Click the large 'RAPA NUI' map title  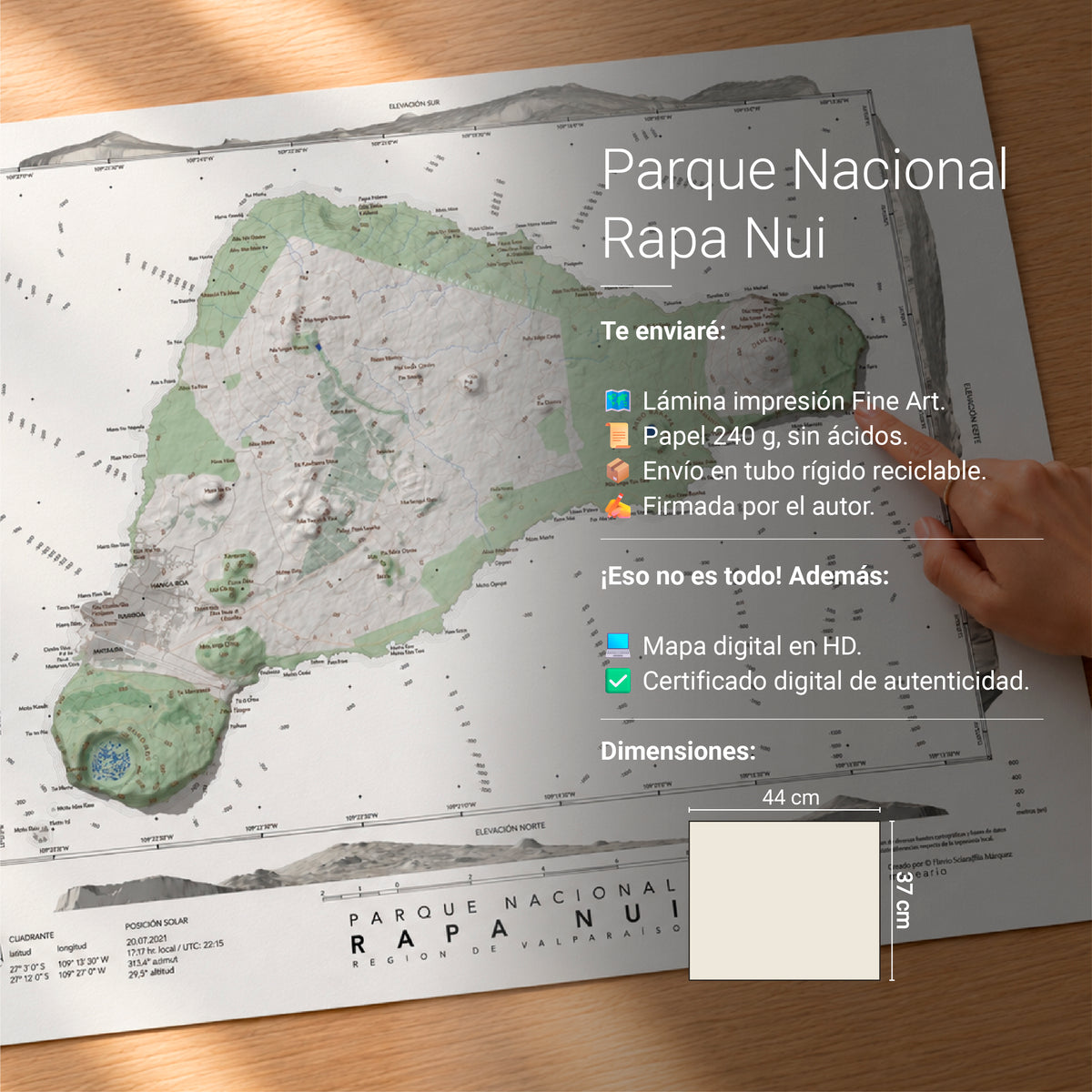(x=514, y=926)
